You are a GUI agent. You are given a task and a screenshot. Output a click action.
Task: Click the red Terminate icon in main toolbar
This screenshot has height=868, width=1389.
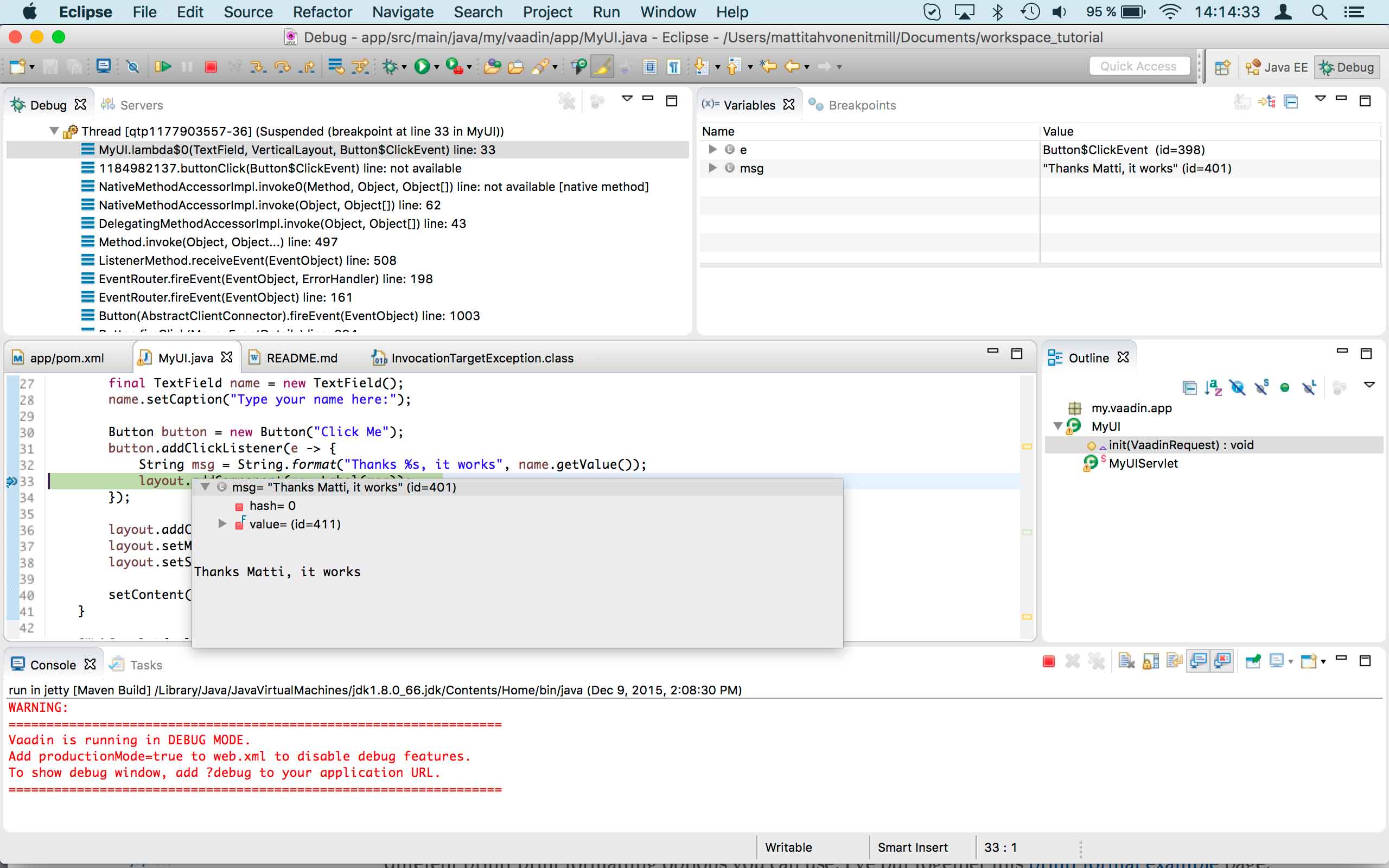(x=211, y=67)
